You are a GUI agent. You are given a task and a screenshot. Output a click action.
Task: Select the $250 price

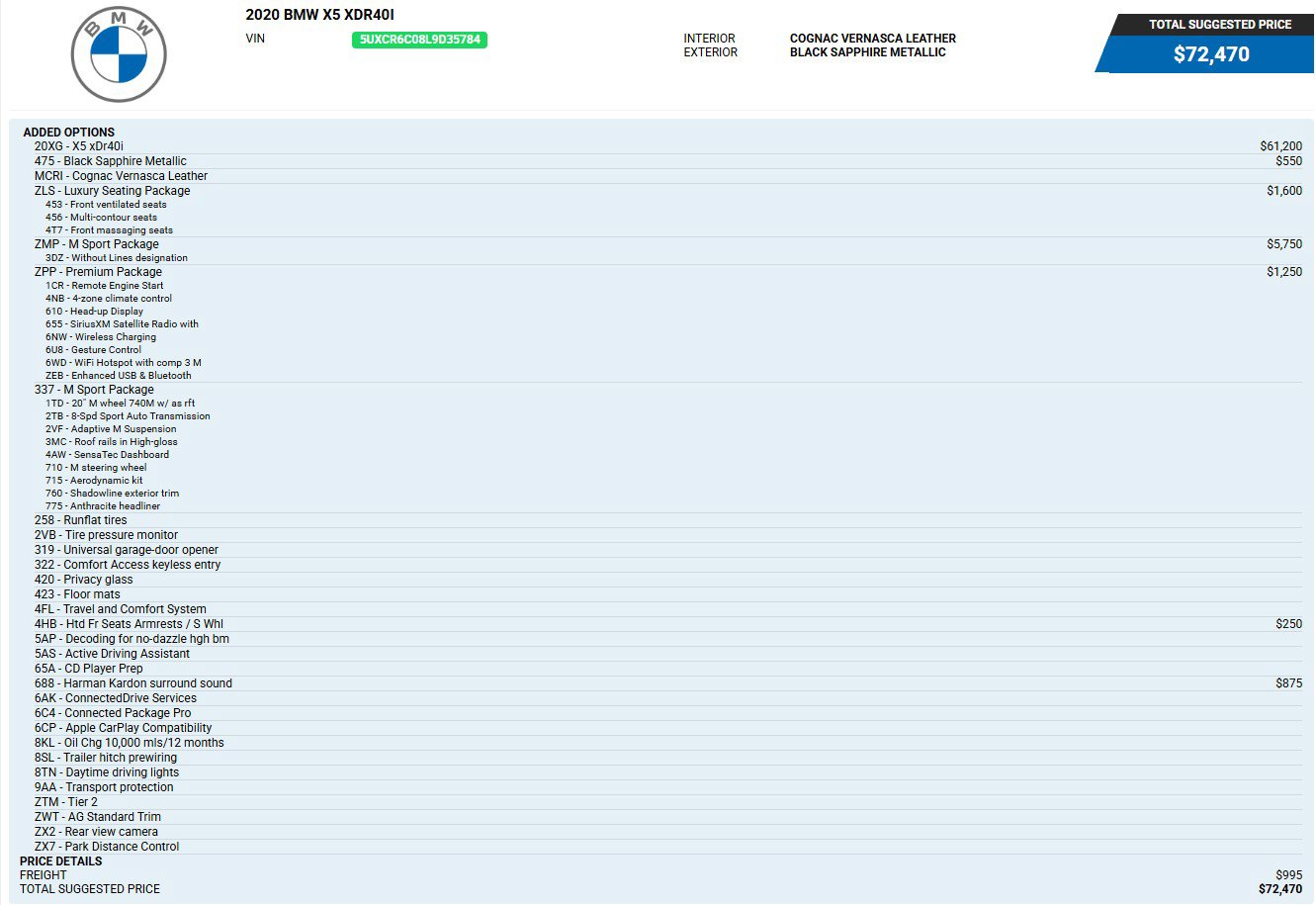click(x=1288, y=624)
